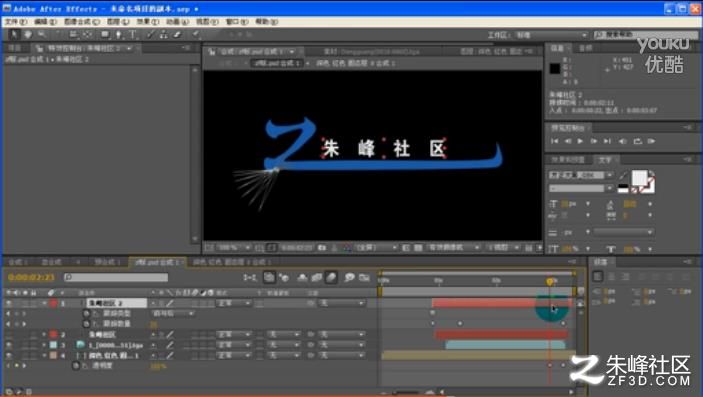
Task: Click the fill color swatch in Character panel
Action: tap(639, 178)
